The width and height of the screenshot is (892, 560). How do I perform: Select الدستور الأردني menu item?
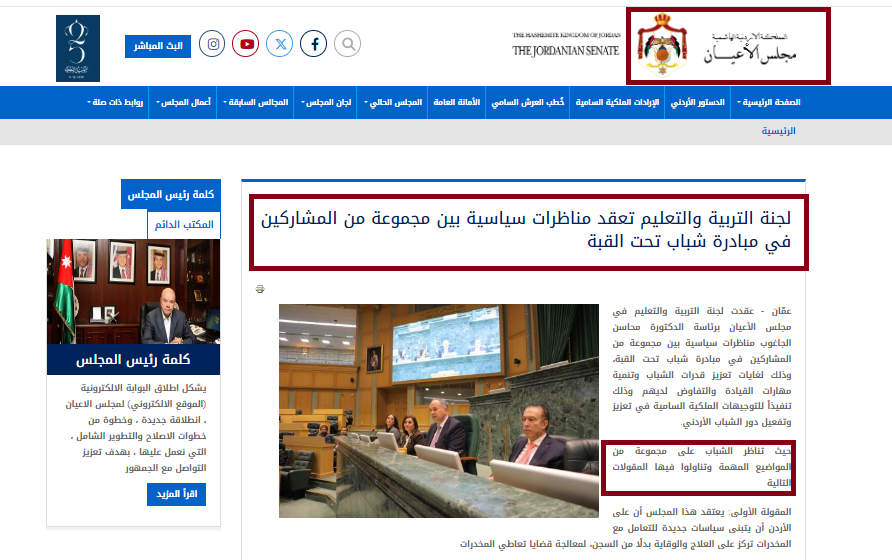(x=697, y=102)
